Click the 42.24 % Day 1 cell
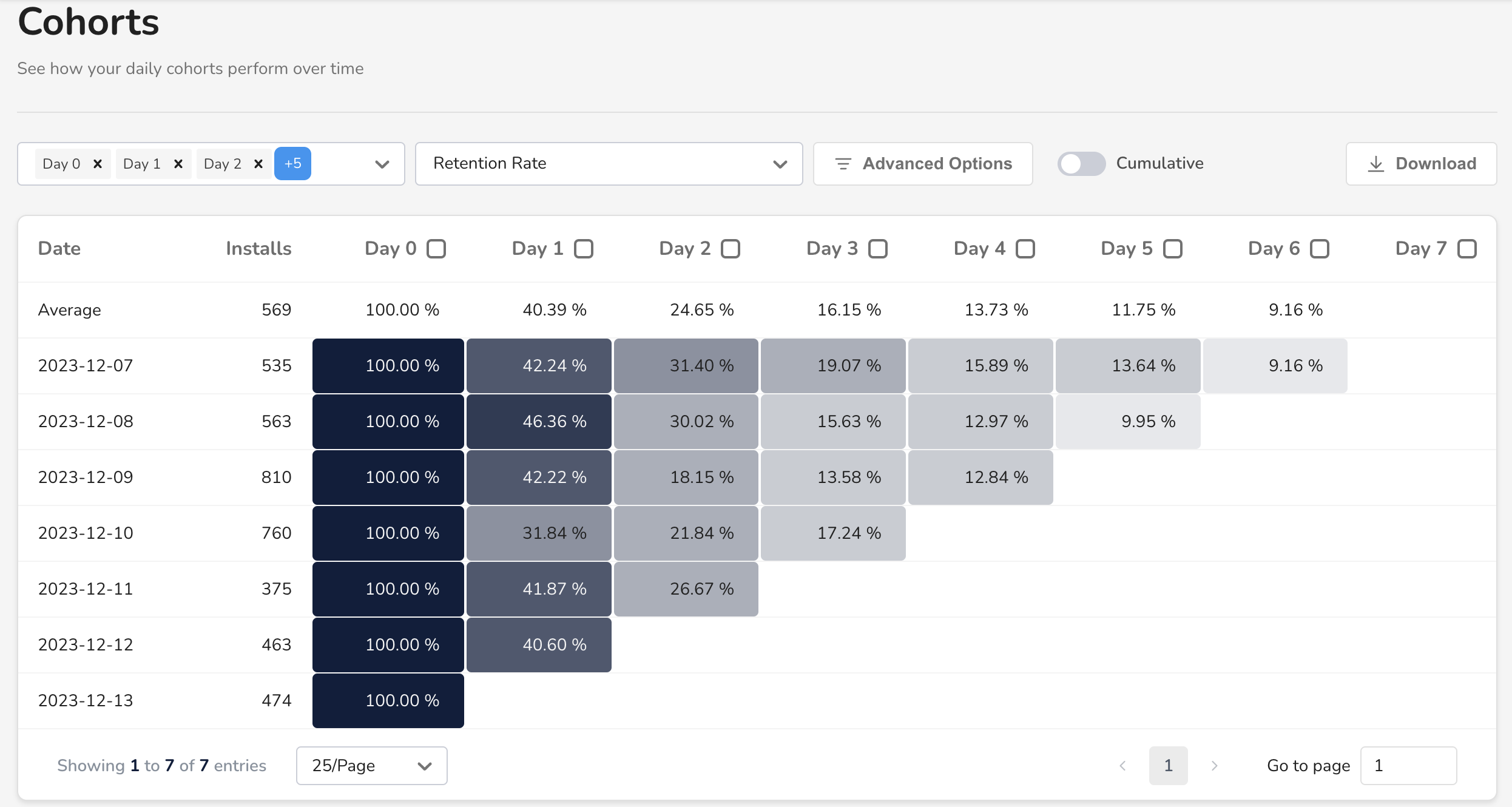Image resolution: width=1512 pixels, height=807 pixels. [539, 366]
